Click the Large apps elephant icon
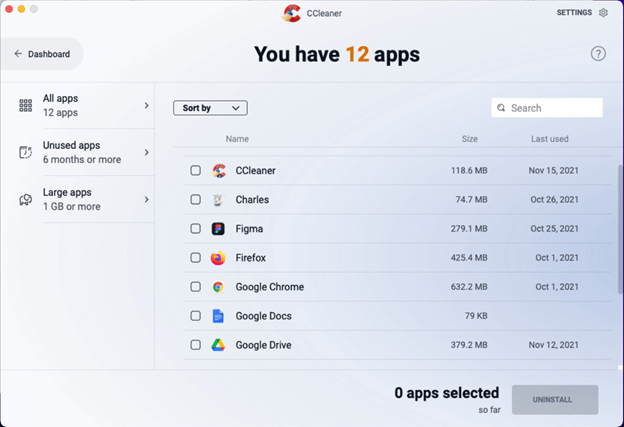 pos(25,199)
